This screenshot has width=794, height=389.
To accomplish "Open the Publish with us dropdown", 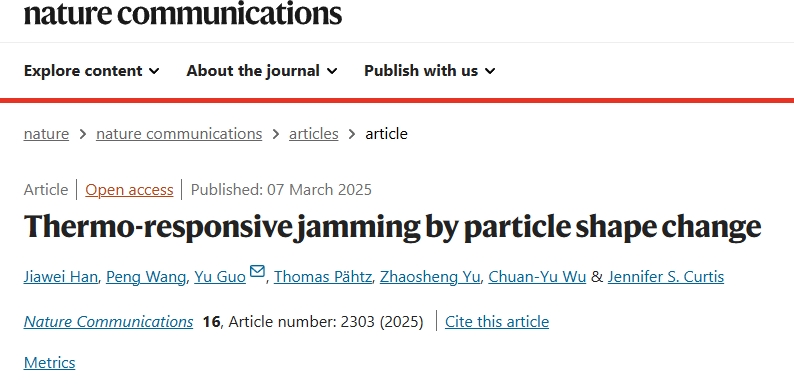I will click(x=430, y=71).
